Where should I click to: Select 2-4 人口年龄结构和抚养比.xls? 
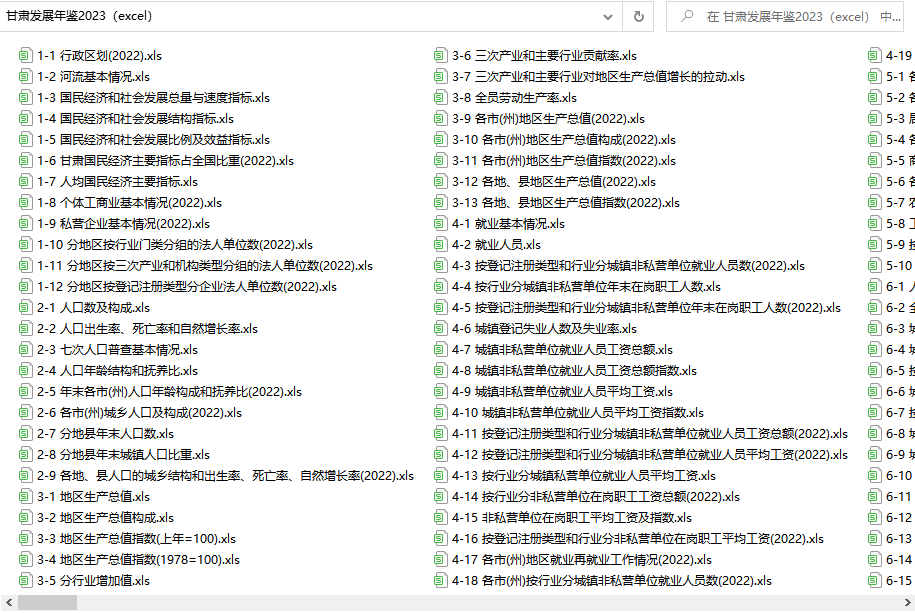pyautogui.click(x=117, y=371)
